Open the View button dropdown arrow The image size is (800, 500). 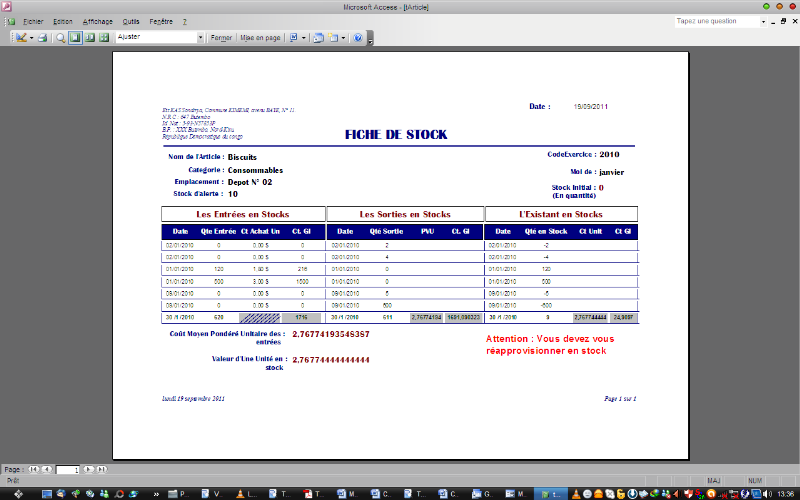tap(31, 38)
